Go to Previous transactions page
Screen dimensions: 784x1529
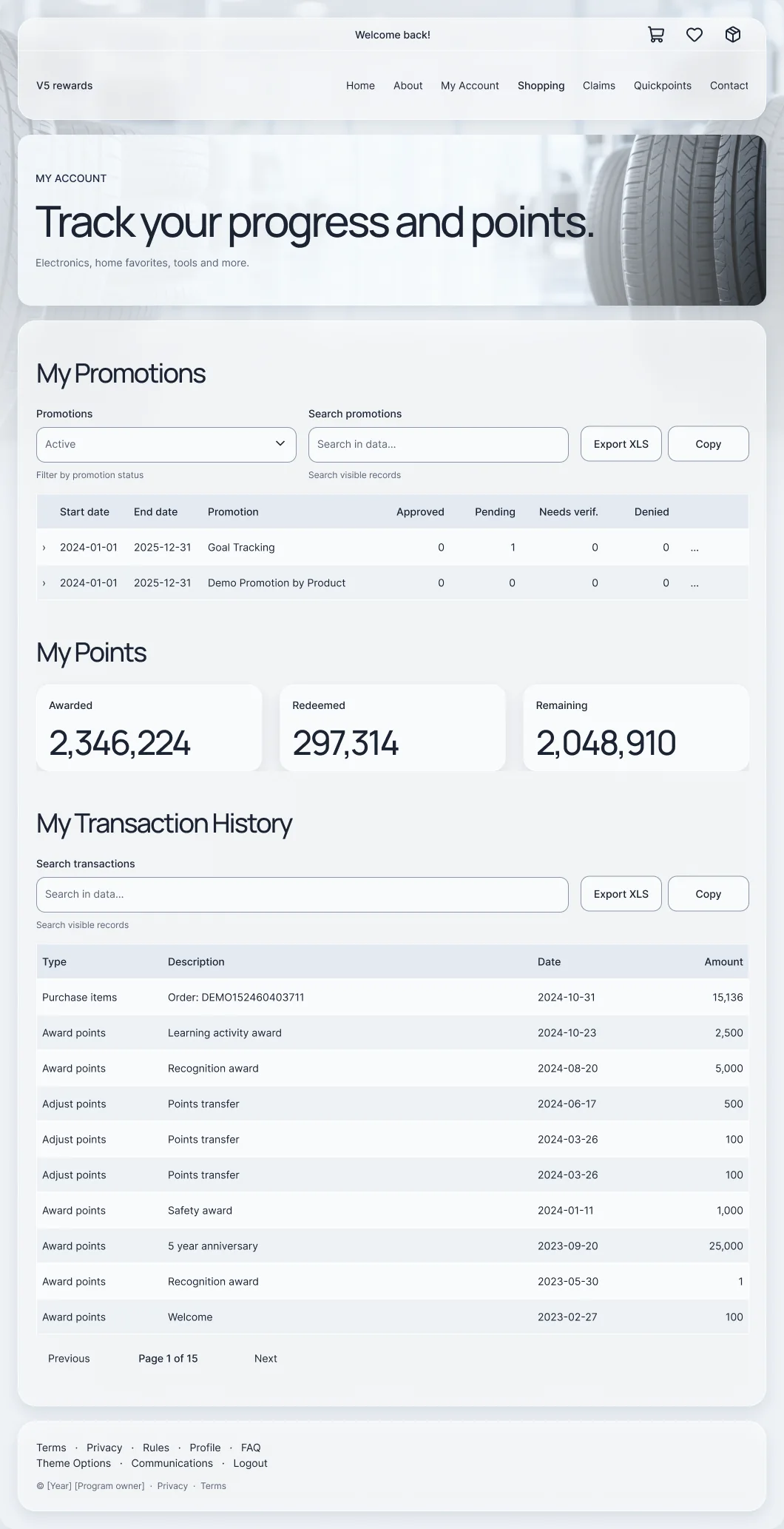click(x=69, y=1359)
